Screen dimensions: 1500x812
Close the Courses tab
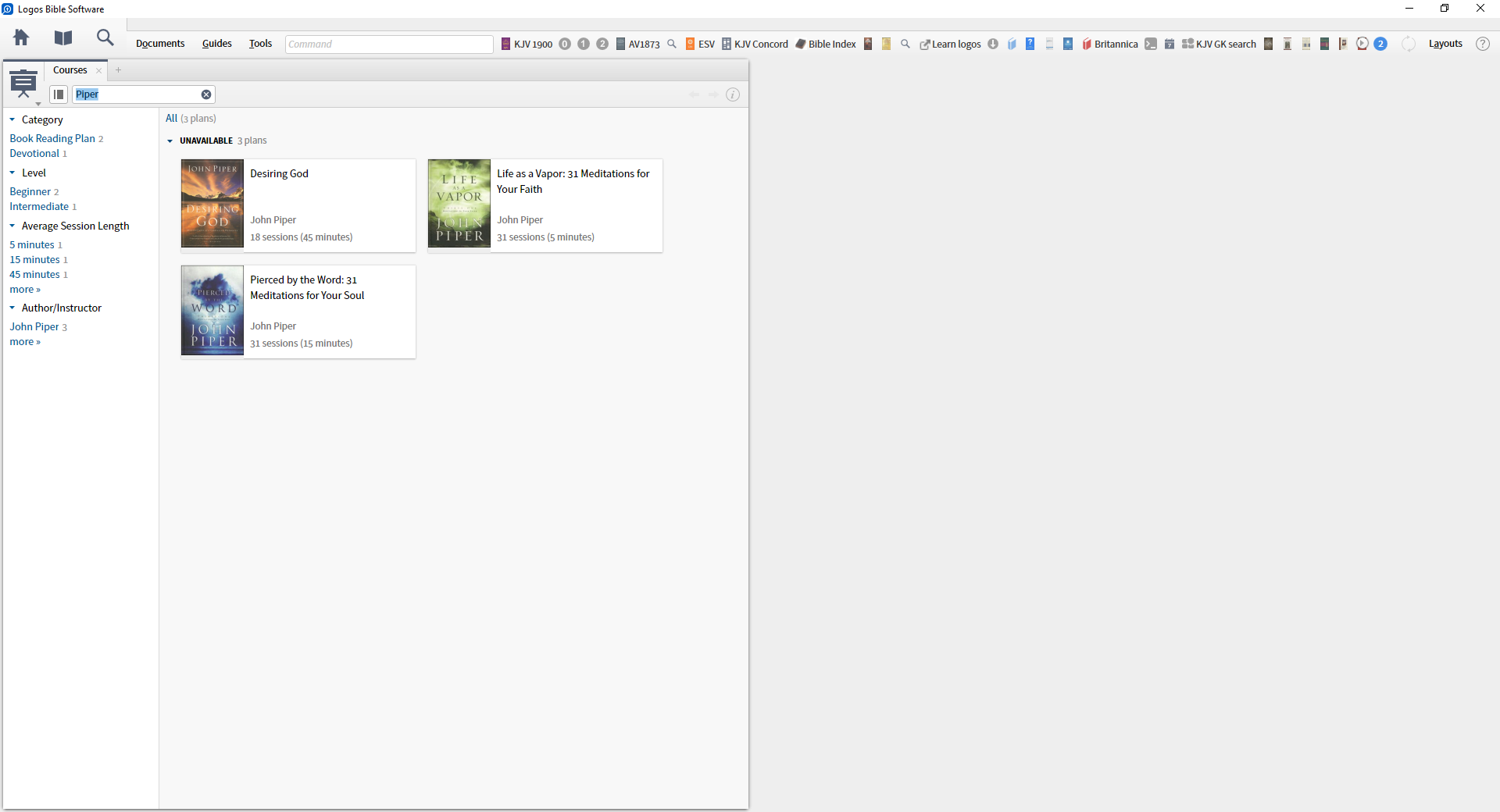98,70
